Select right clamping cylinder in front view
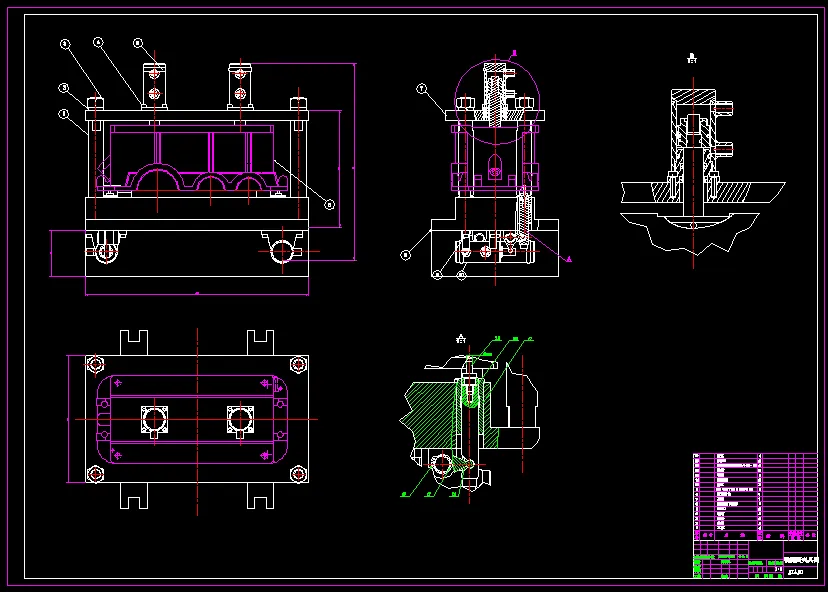Image resolution: width=828 pixels, height=592 pixels. pyautogui.click(x=240, y=86)
